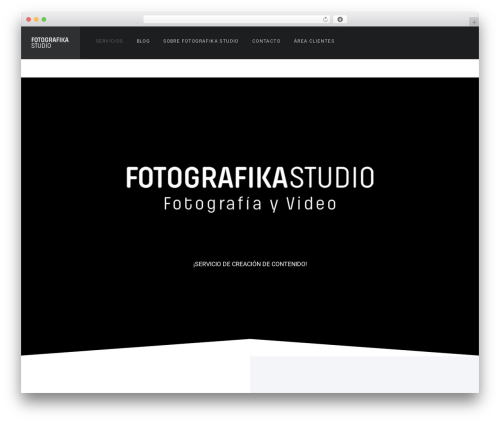Close the browser window with red button

[x=29, y=19]
